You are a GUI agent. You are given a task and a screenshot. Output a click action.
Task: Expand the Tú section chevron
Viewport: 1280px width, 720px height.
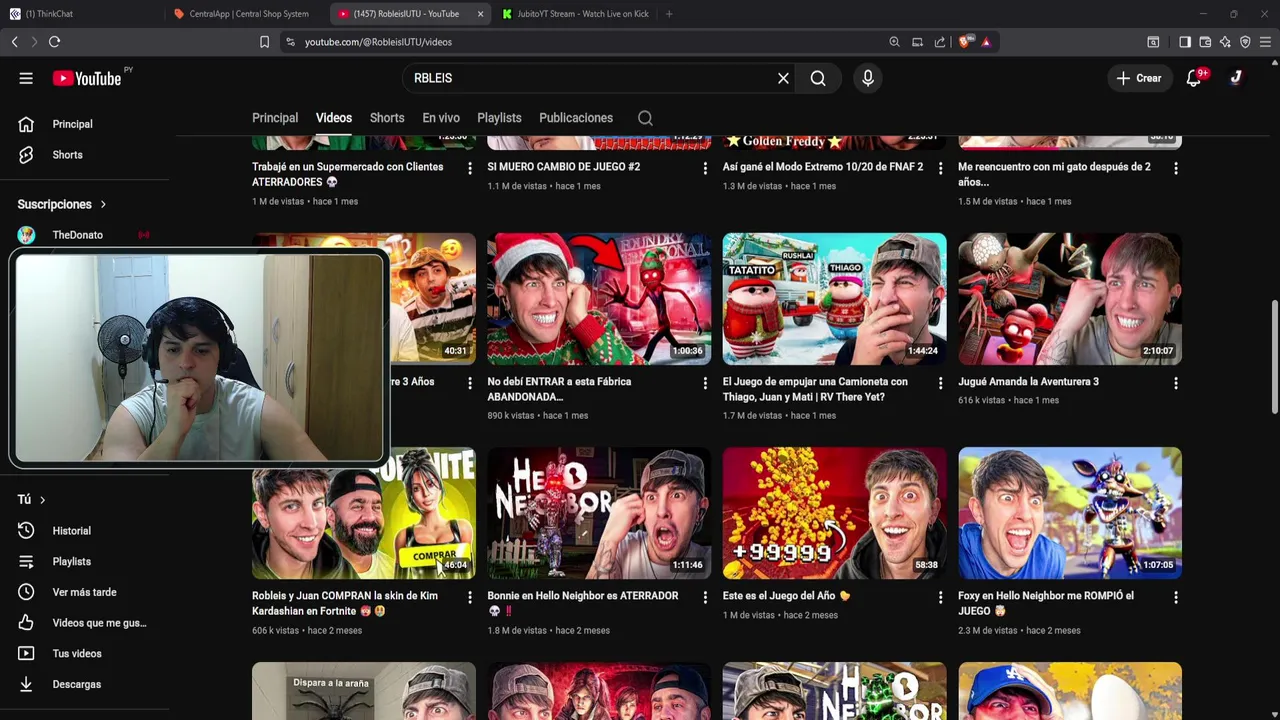pos(42,500)
